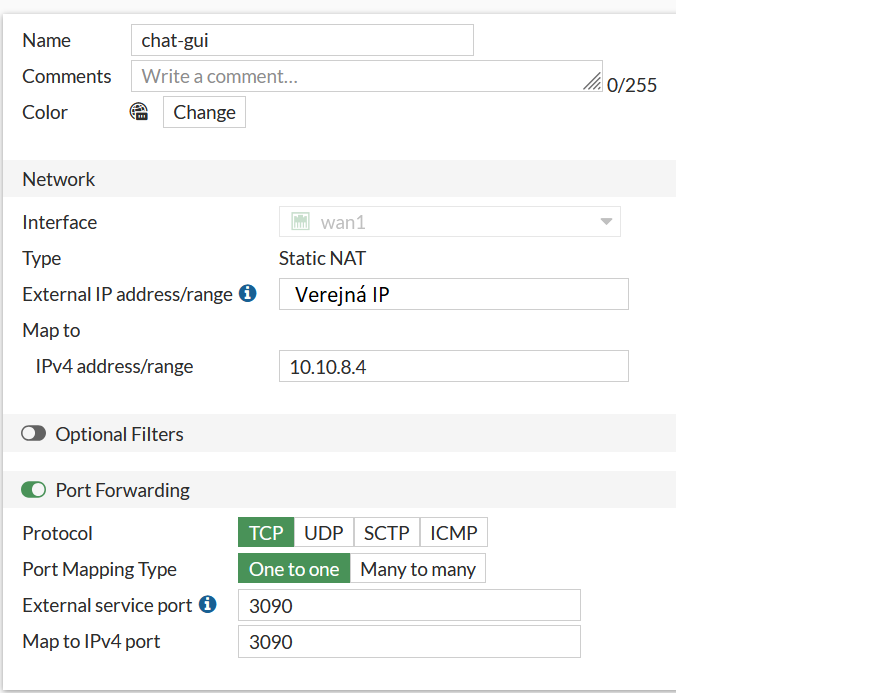Image resolution: width=881 pixels, height=693 pixels.
Task: Click the globe color icon beside Change
Action: pyautogui.click(x=139, y=112)
